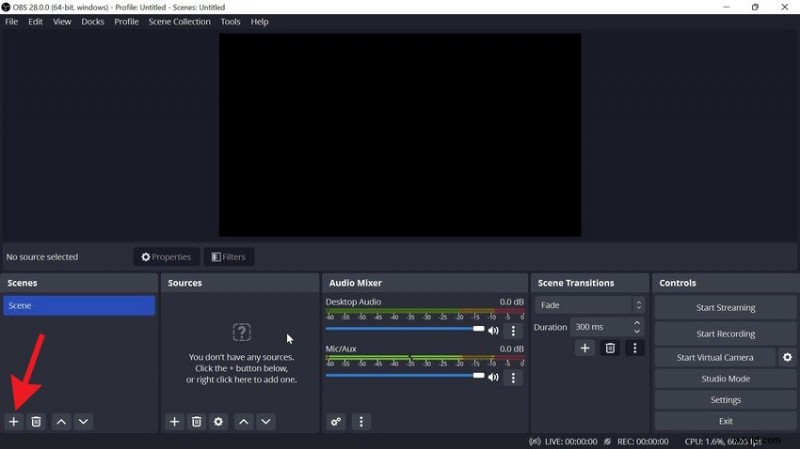The width and height of the screenshot is (800, 449).
Task: Open the Fade transition dropdown
Action: click(589, 305)
